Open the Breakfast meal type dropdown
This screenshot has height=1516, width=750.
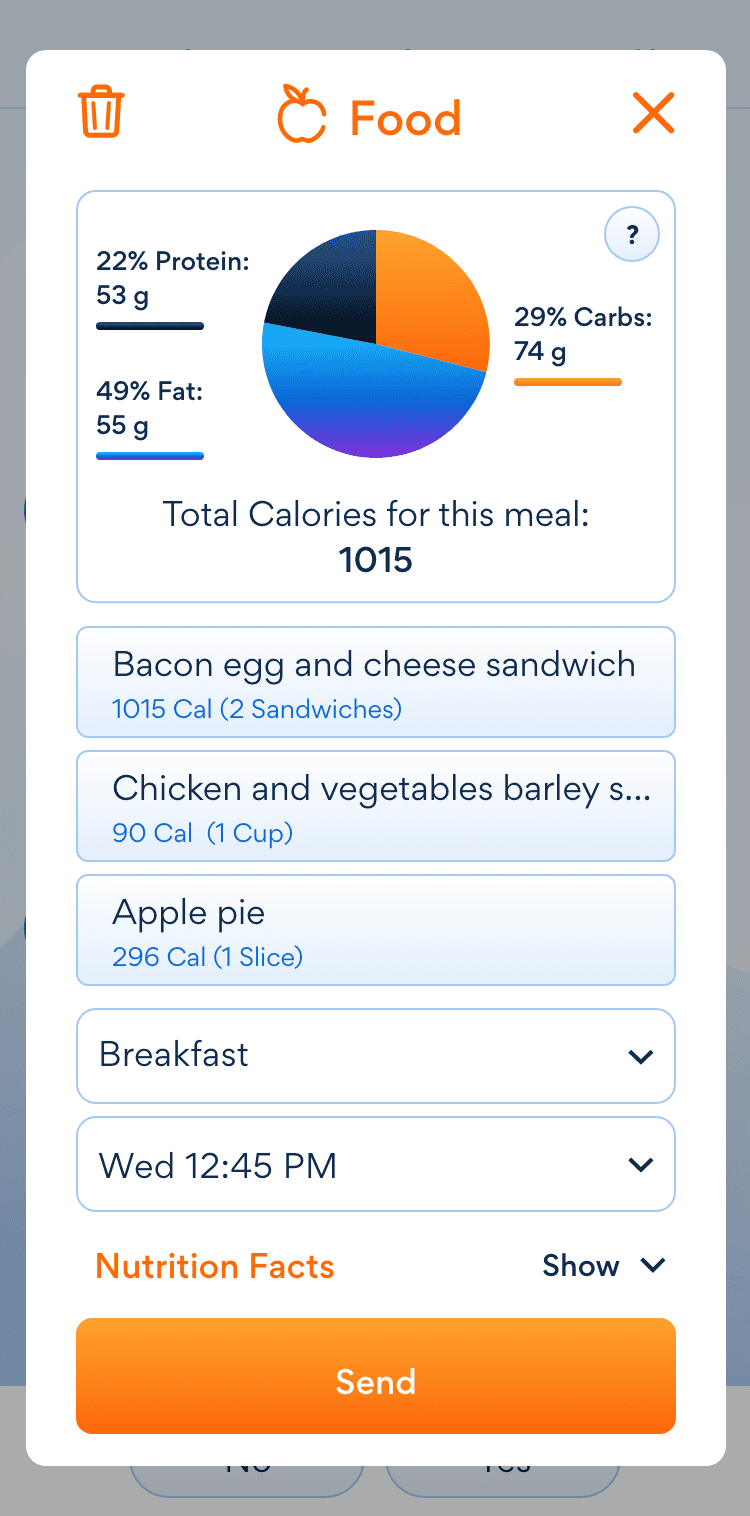tap(376, 1056)
